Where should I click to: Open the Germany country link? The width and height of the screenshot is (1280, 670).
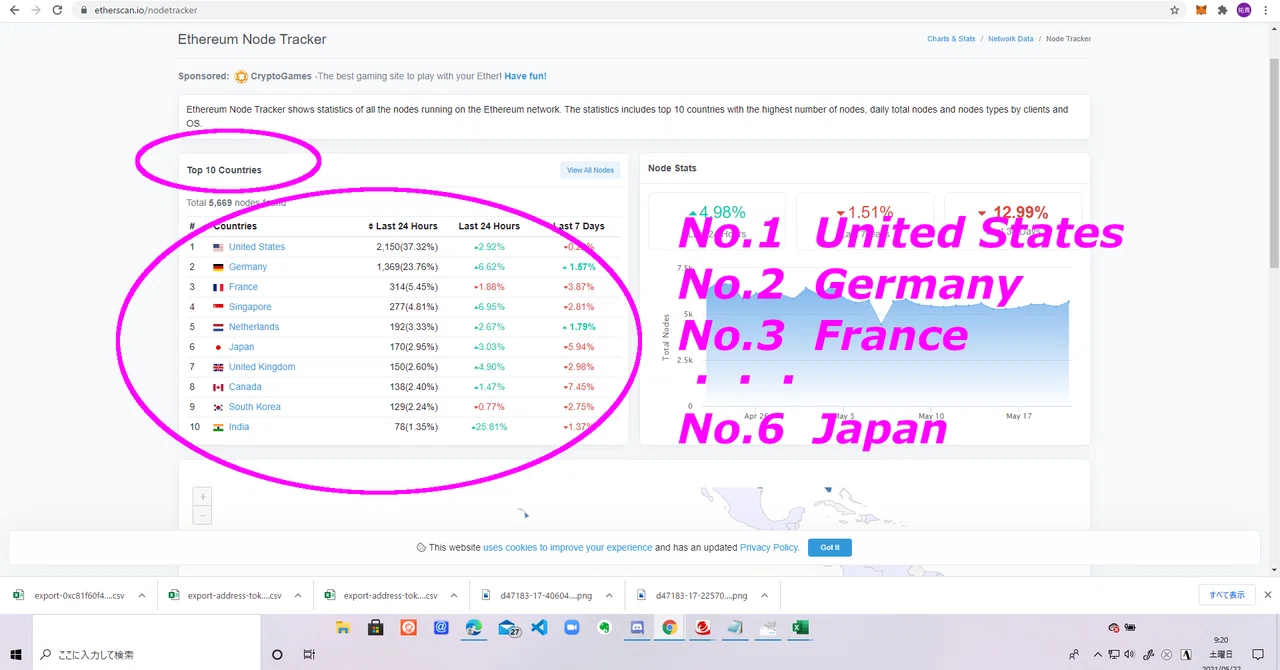pos(248,267)
